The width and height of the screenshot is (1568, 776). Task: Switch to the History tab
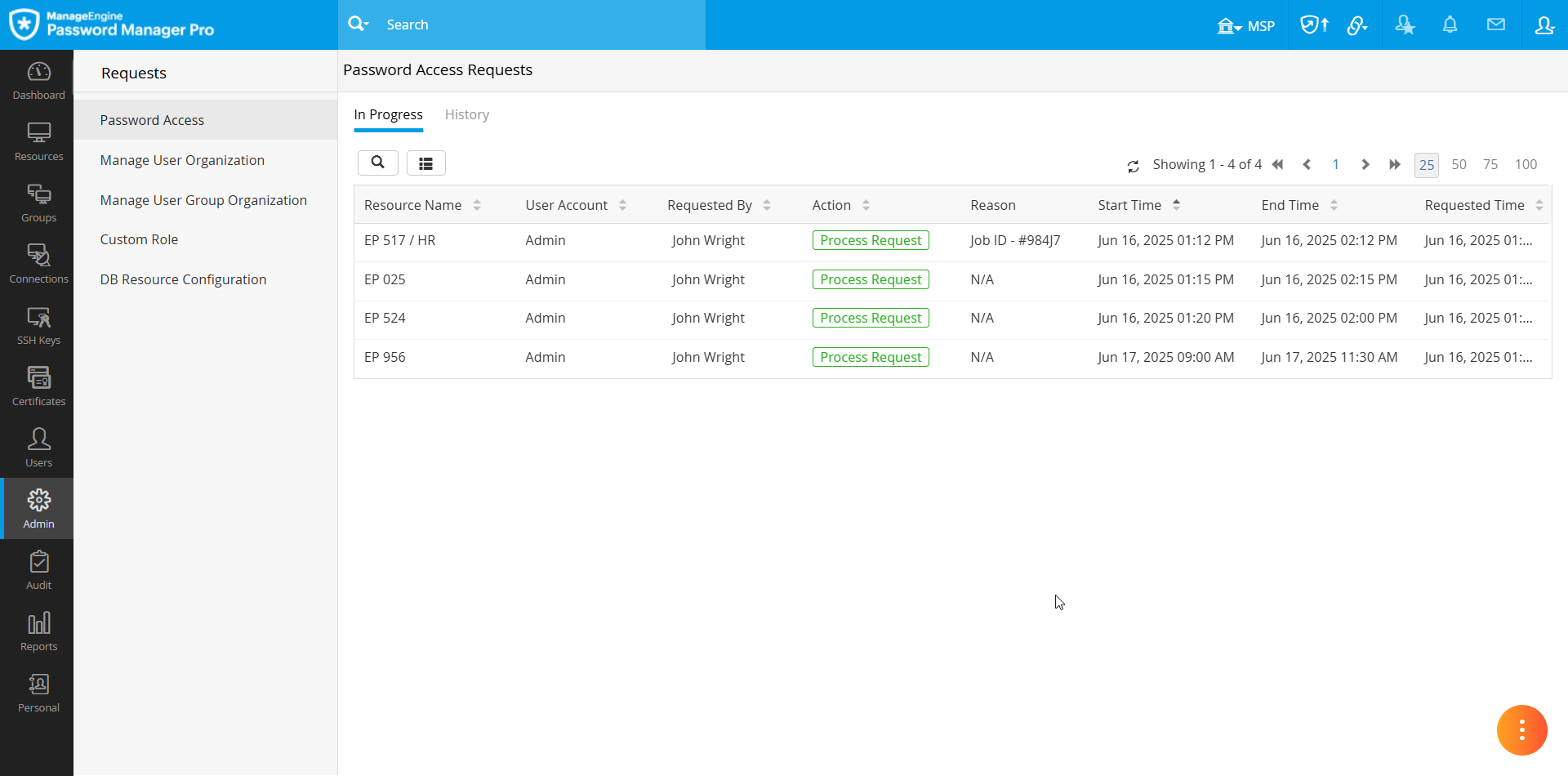pos(466,114)
